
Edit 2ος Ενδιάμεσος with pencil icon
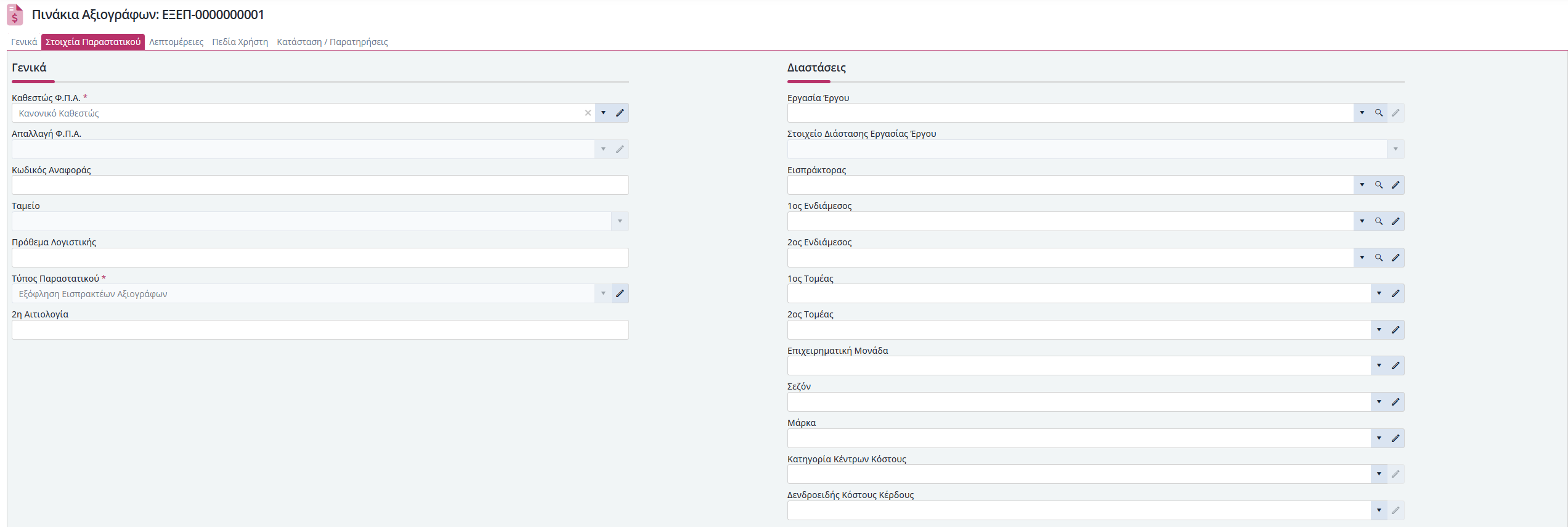point(1395,258)
